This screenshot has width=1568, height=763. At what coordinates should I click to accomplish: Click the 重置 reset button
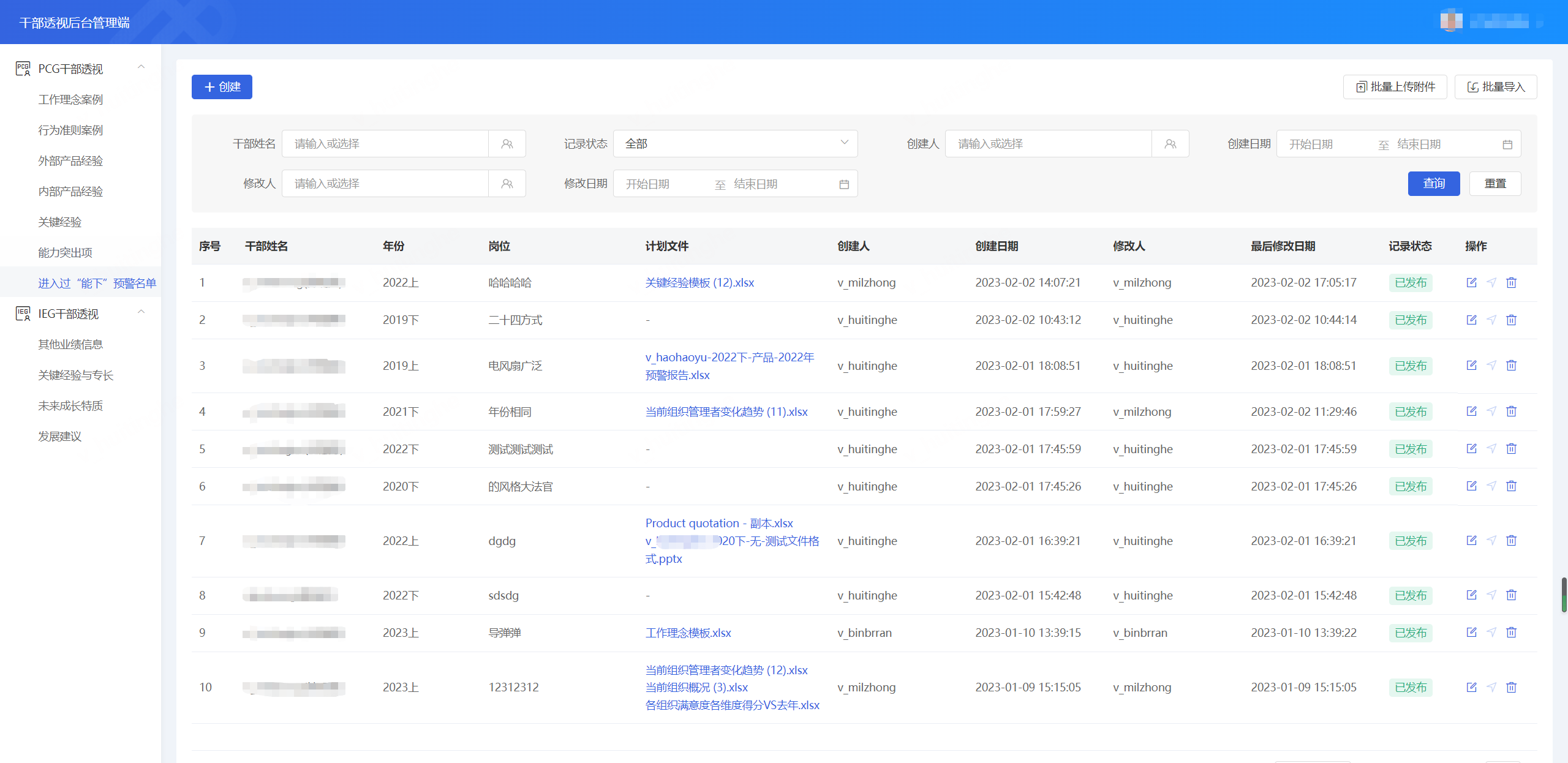1495,184
